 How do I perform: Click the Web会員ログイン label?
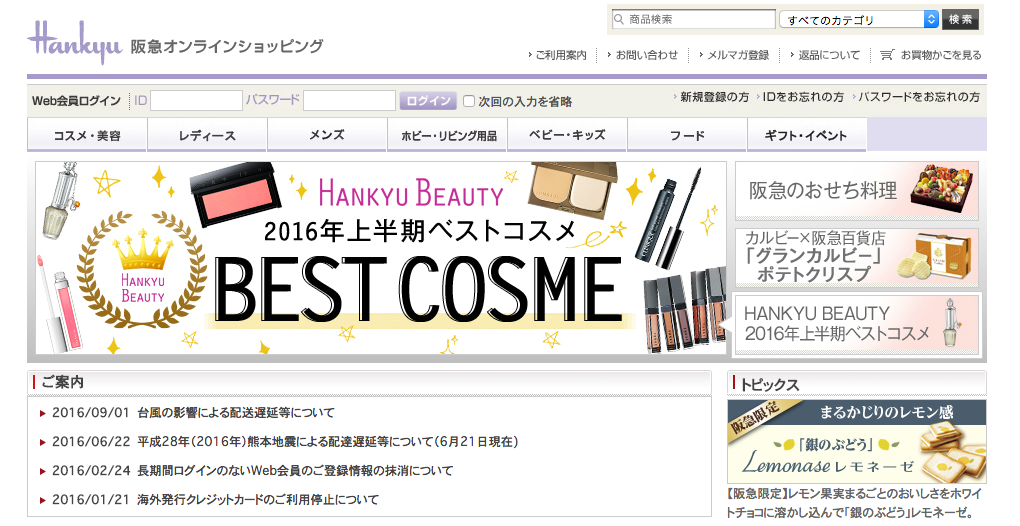click(x=76, y=101)
